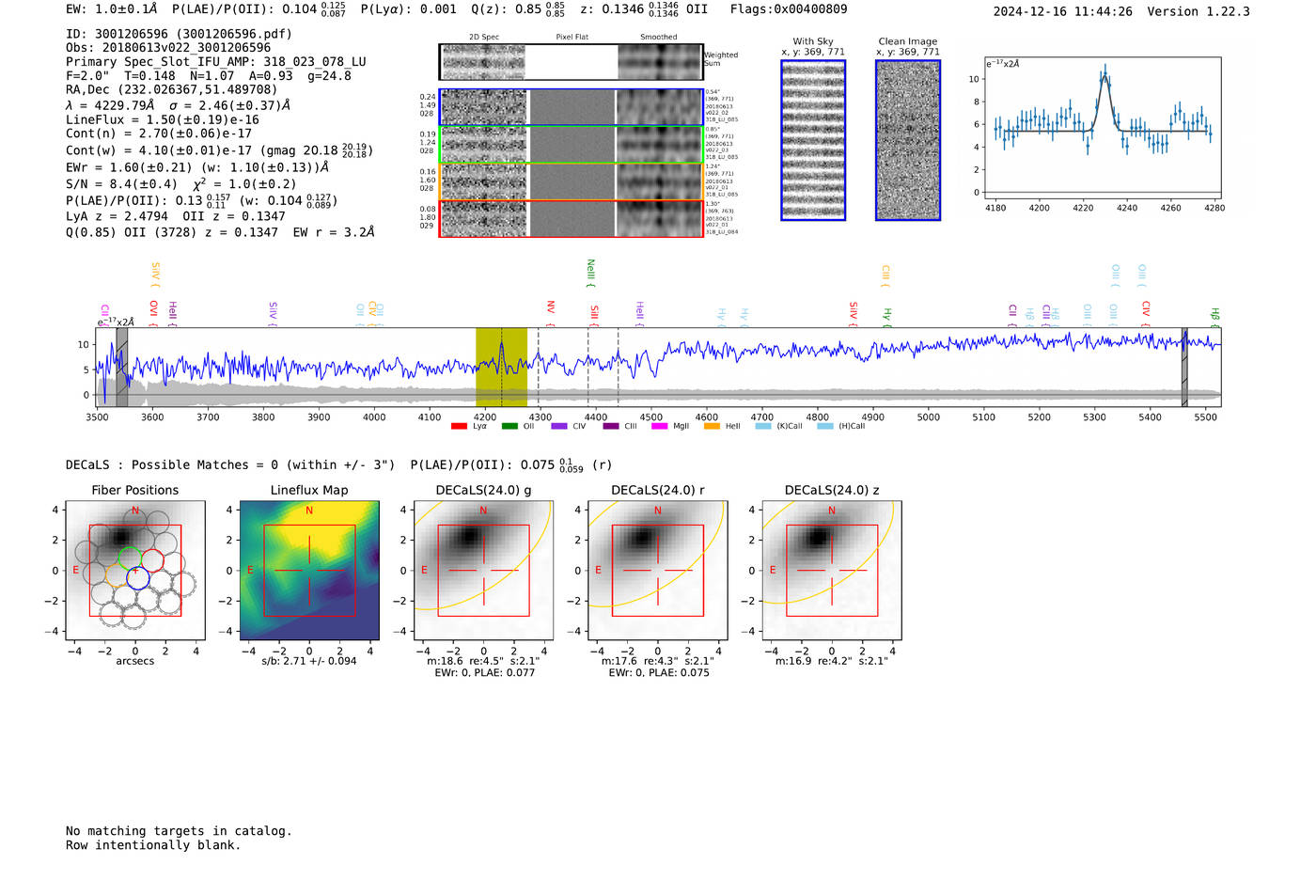This screenshot has width=1316, height=896.
Task: Click the Q(0.85) OII (3728) line
Action: (220, 232)
